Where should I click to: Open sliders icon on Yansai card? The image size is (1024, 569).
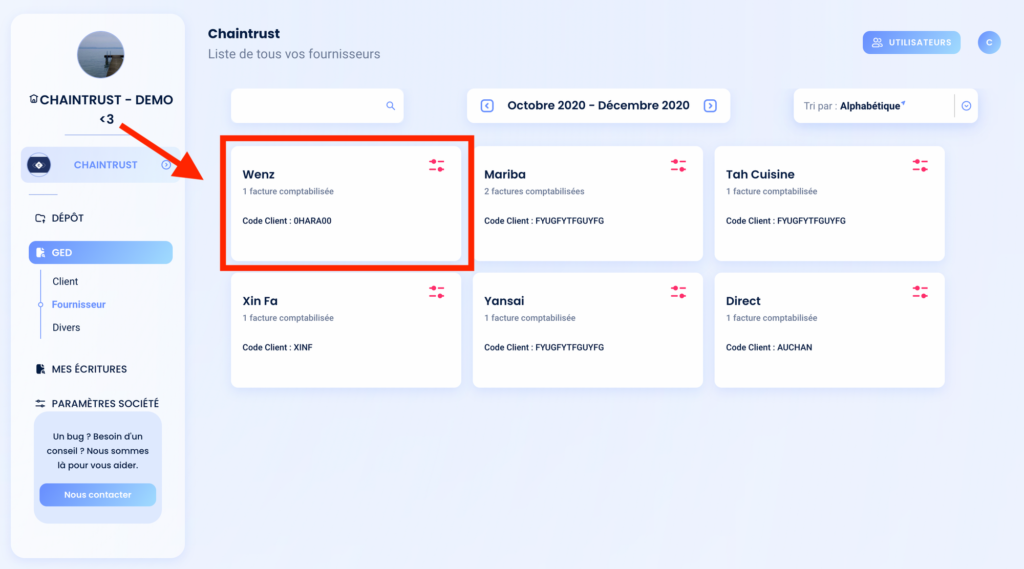[678, 292]
